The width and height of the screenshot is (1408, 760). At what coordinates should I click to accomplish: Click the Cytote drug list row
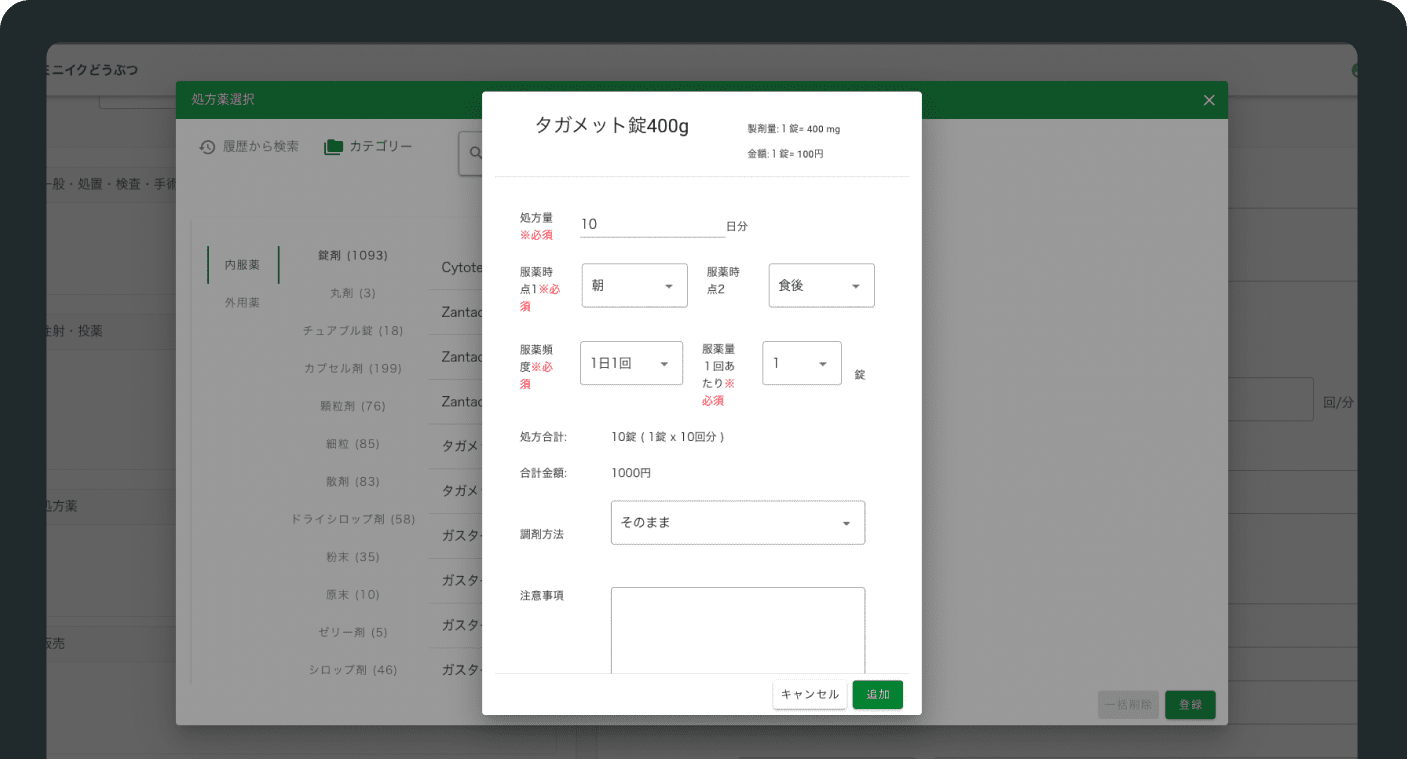click(x=462, y=268)
